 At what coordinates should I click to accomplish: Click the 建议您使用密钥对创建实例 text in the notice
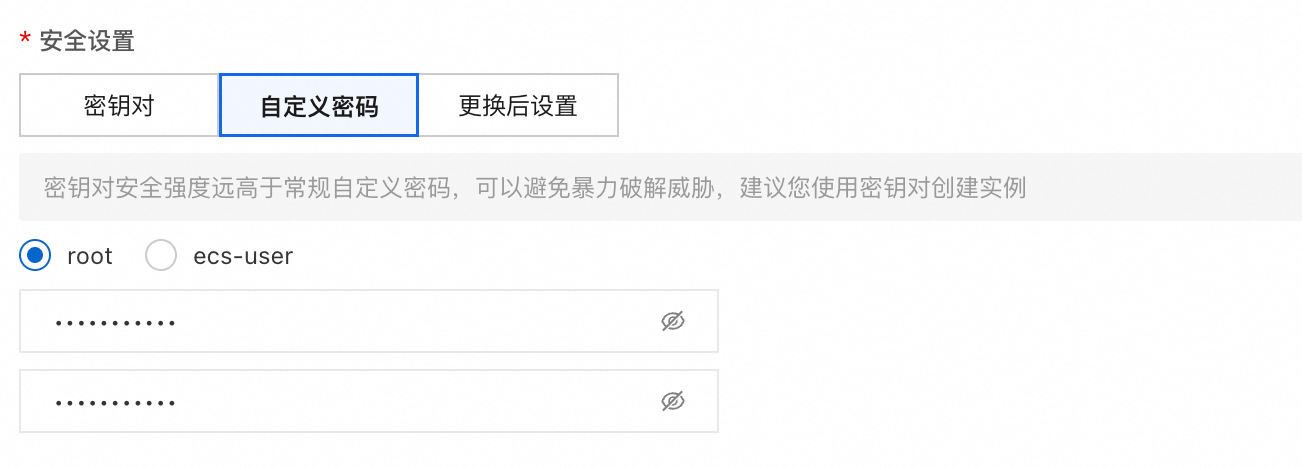click(x=883, y=188)
